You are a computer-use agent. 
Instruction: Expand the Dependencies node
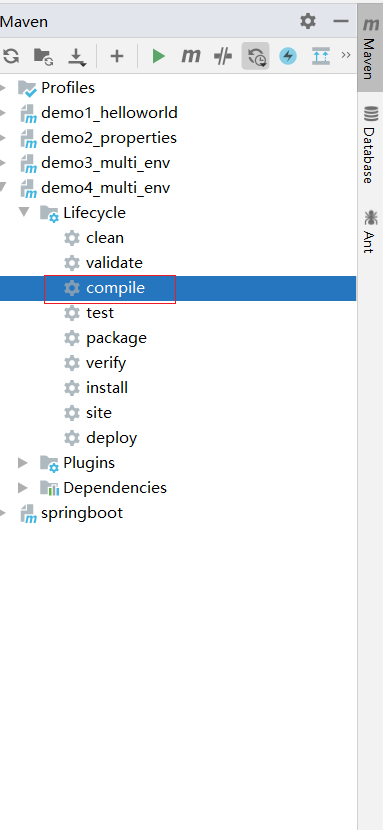pyautogui.click(x=23, y=488)
